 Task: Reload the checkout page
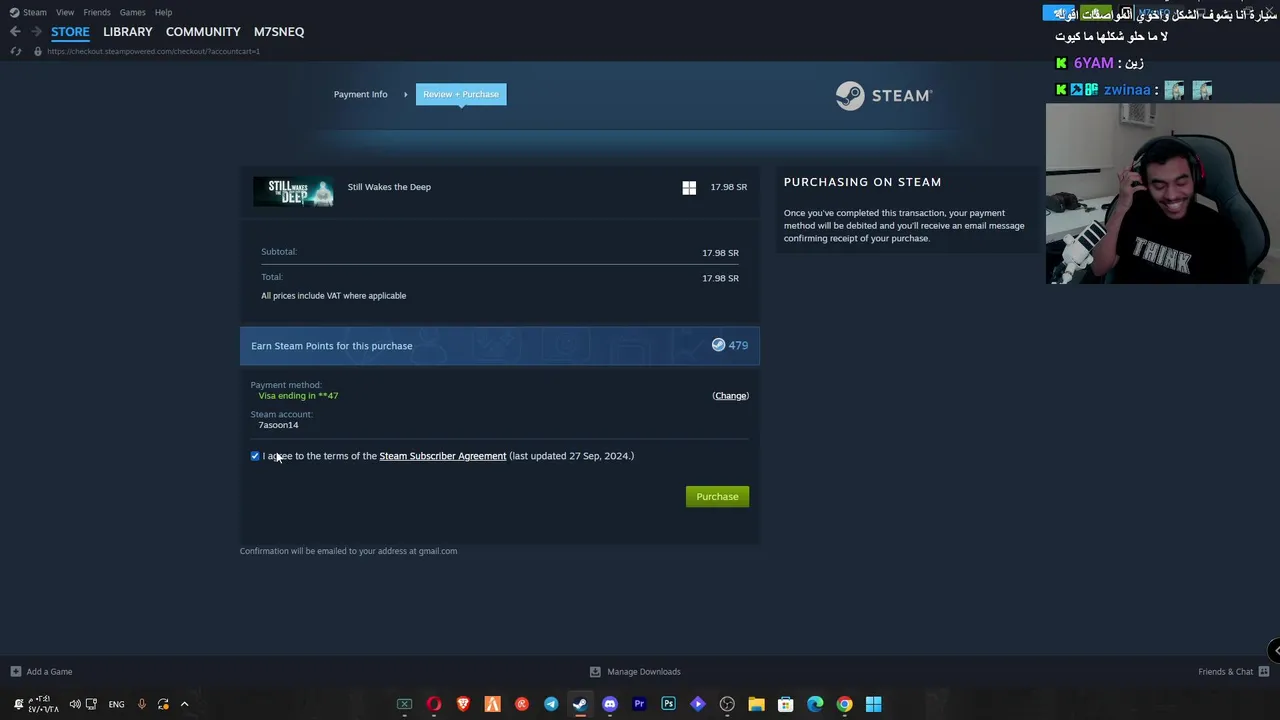click(16, 51)
